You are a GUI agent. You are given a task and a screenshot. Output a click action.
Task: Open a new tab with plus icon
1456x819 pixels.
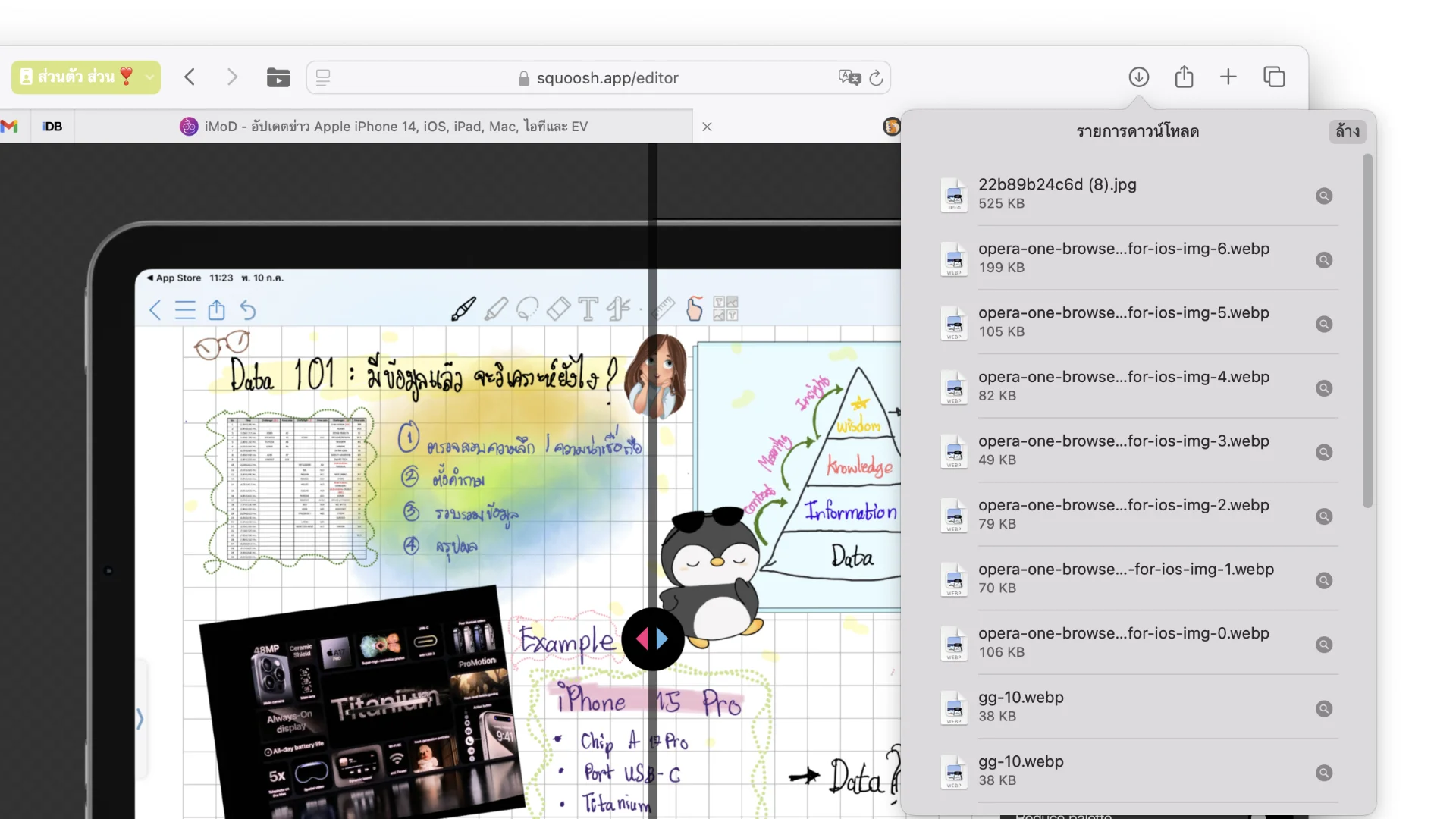1228,77
